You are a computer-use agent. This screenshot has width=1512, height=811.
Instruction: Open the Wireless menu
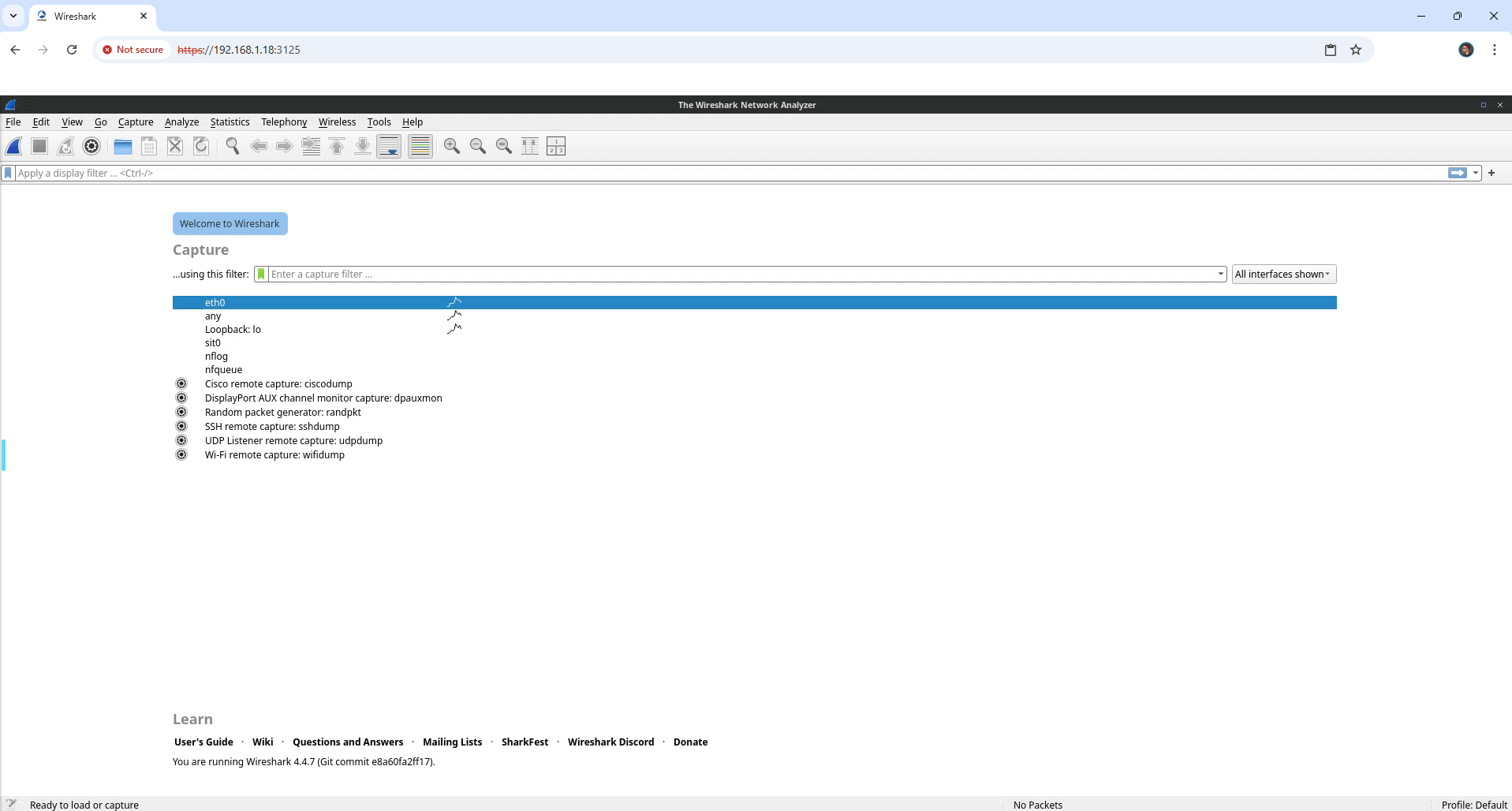(337, 121)
